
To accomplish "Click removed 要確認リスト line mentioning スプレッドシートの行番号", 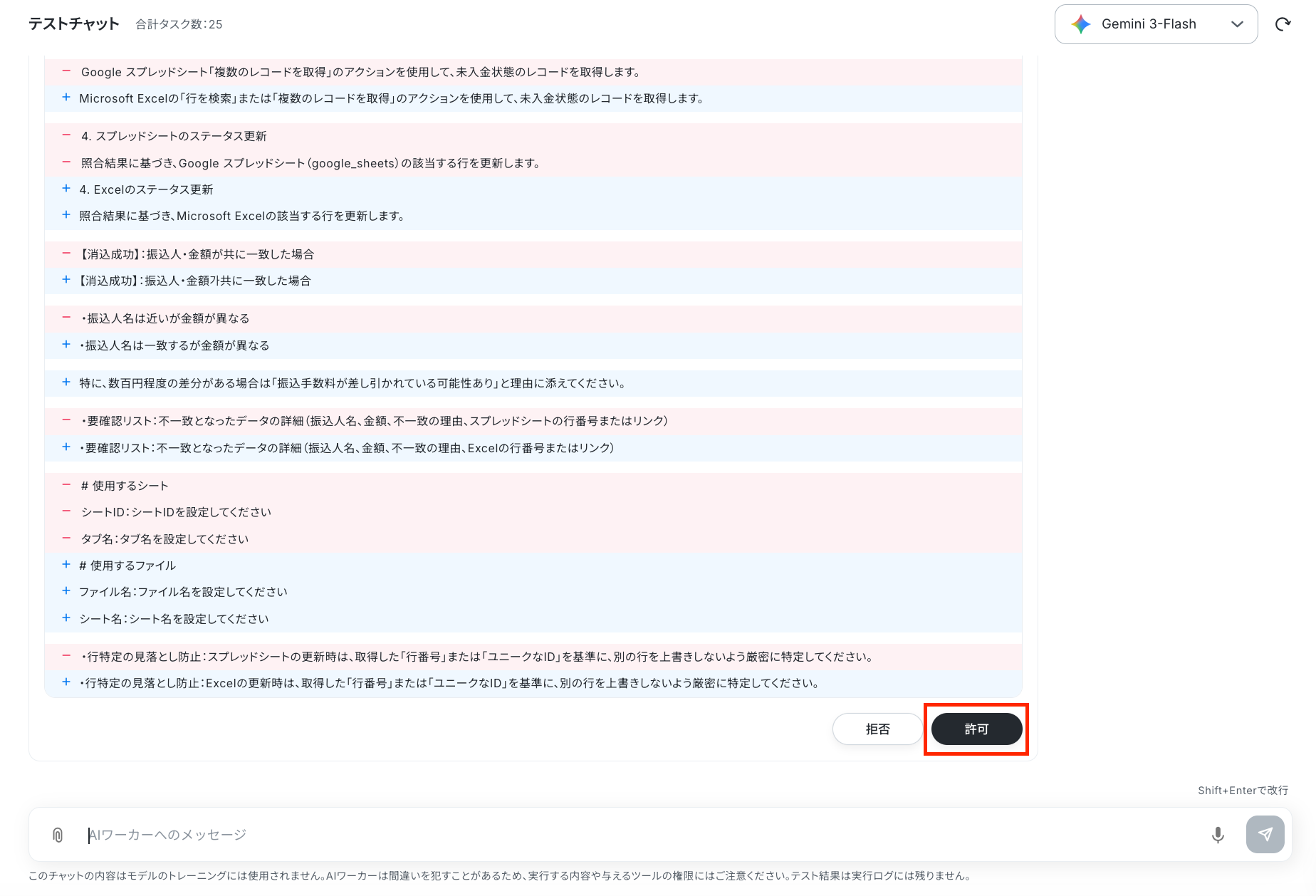I will pos(533,421).
